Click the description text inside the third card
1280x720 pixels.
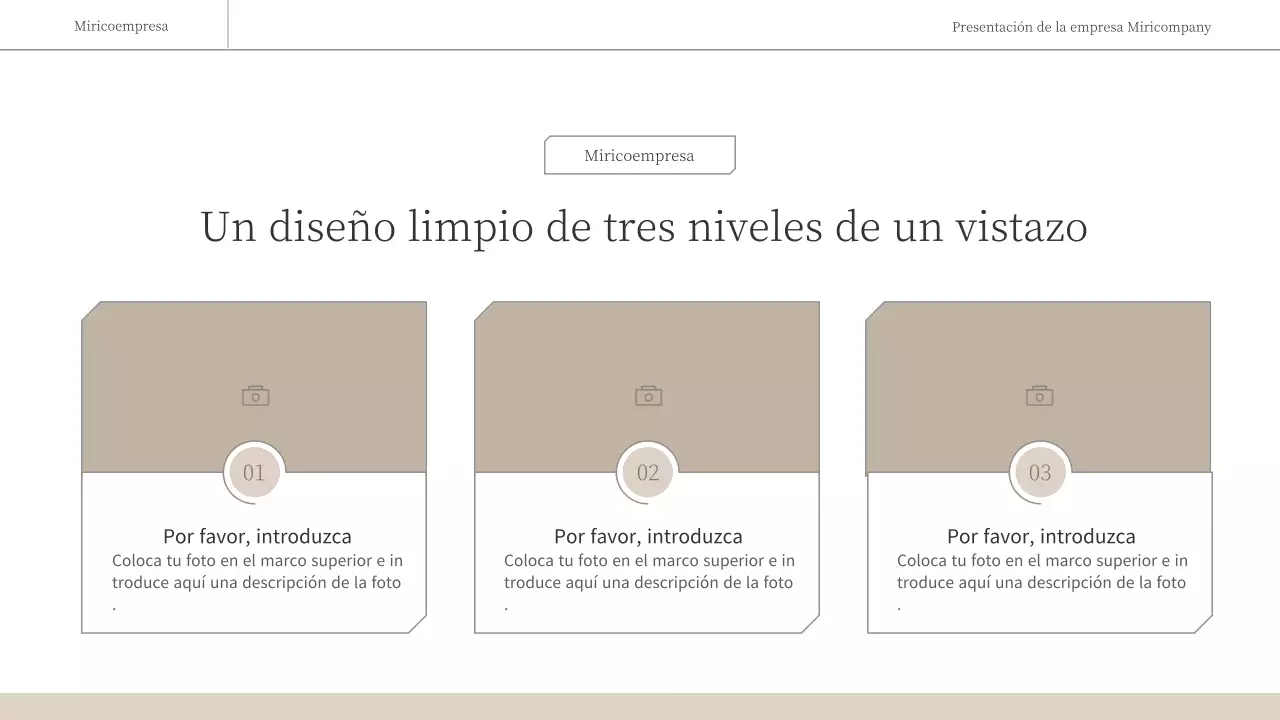pyautogui.click(x=1042, y=571)
